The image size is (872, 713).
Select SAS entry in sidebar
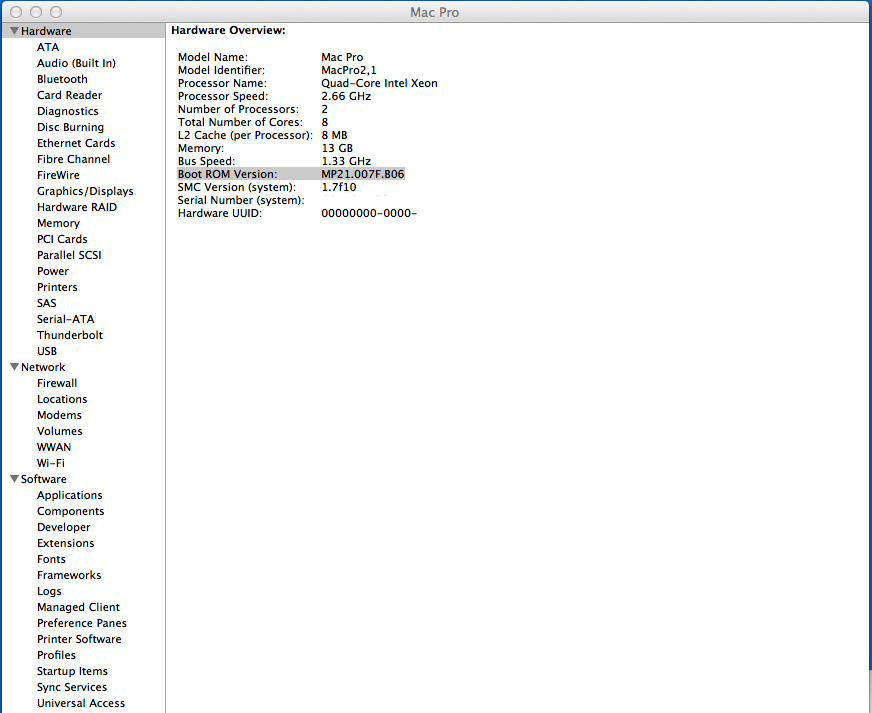point(47,303)
